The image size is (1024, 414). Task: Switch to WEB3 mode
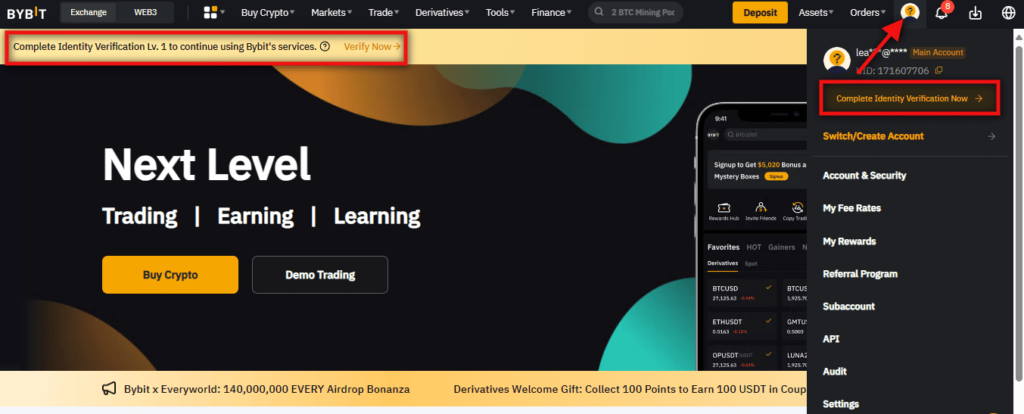[145, 12]
